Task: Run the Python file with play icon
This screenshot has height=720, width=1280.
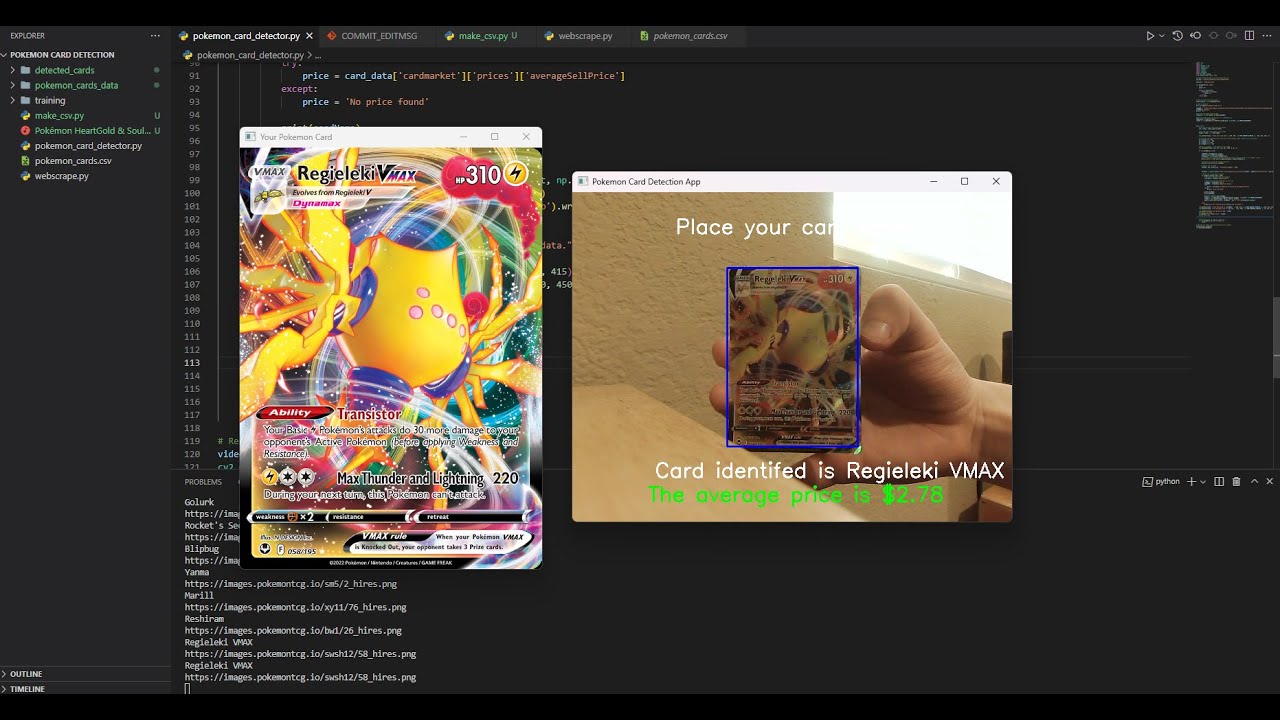Action: tap(1150, 35)
